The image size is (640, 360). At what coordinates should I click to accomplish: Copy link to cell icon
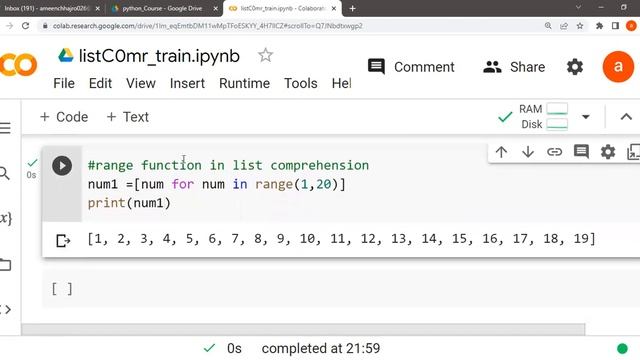click(554, 152)
